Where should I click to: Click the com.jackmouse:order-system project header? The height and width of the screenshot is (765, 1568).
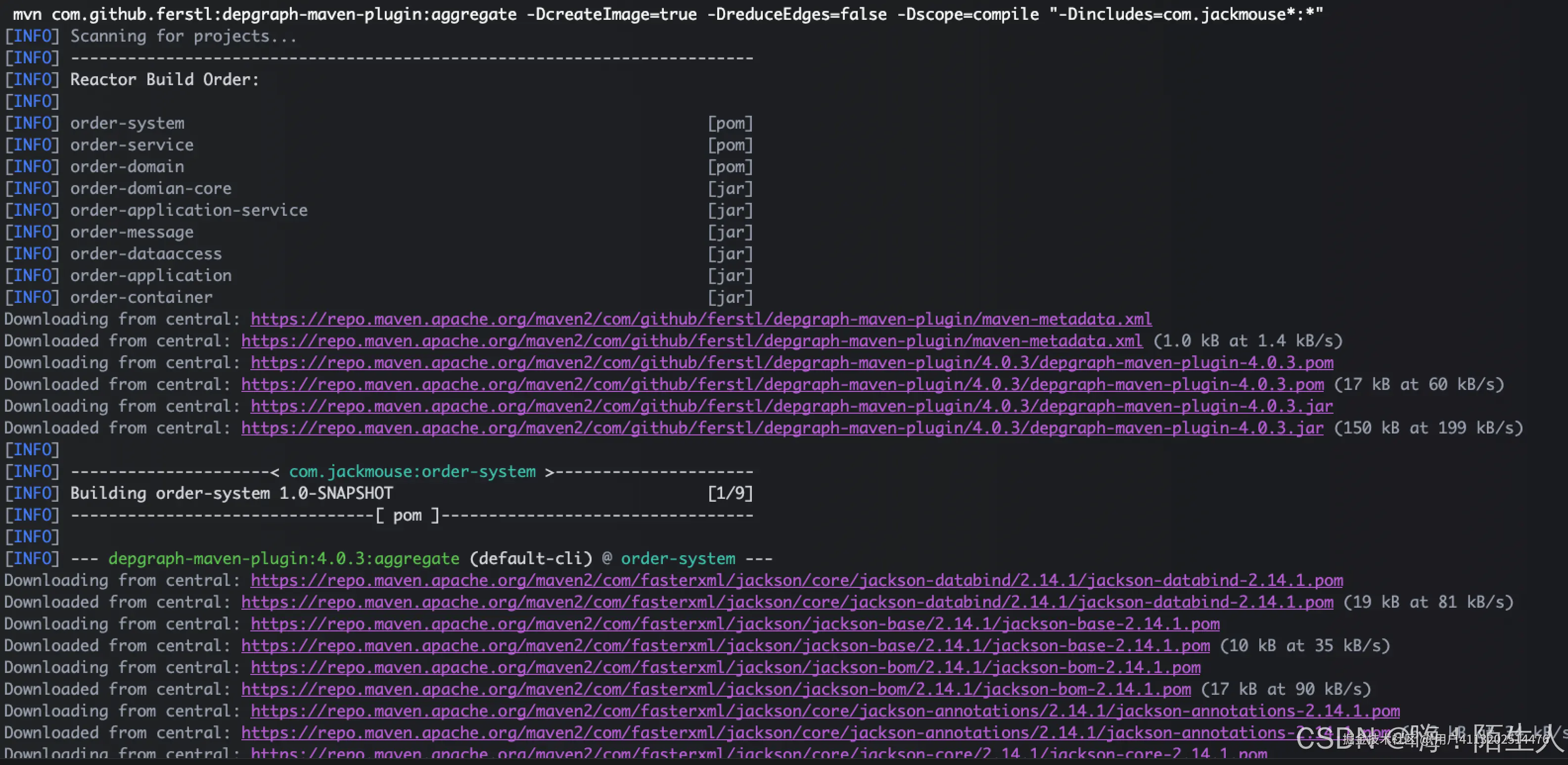(x=412, y=472)
